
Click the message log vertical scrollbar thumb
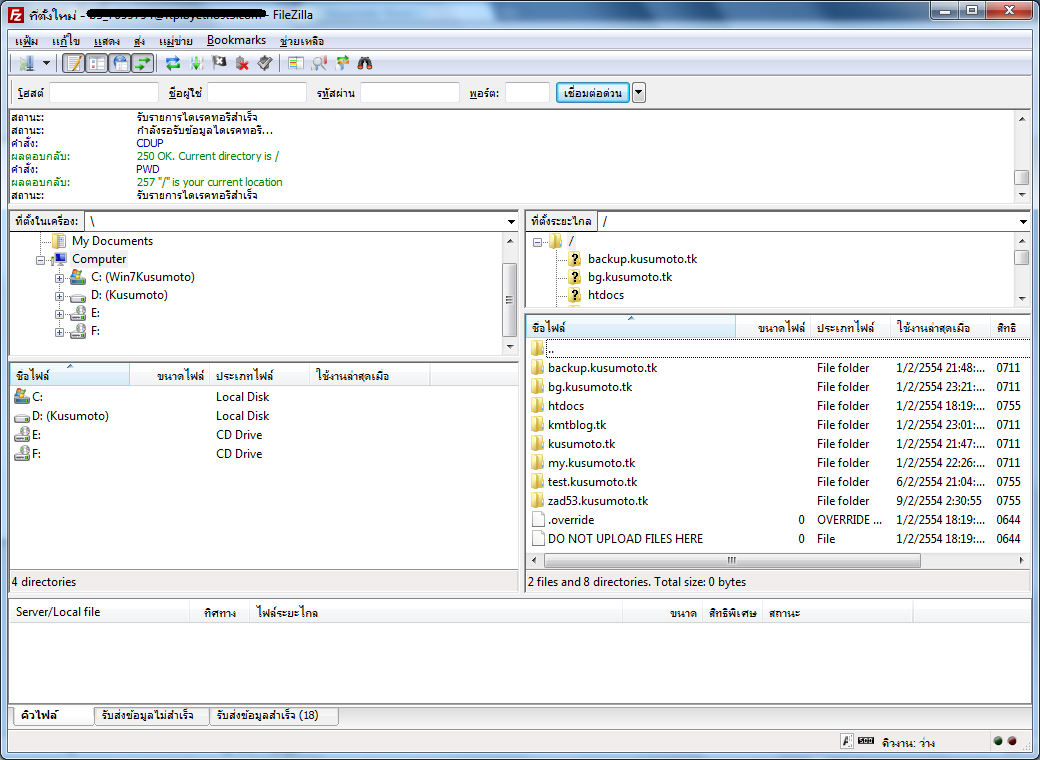coord(1021,178)
